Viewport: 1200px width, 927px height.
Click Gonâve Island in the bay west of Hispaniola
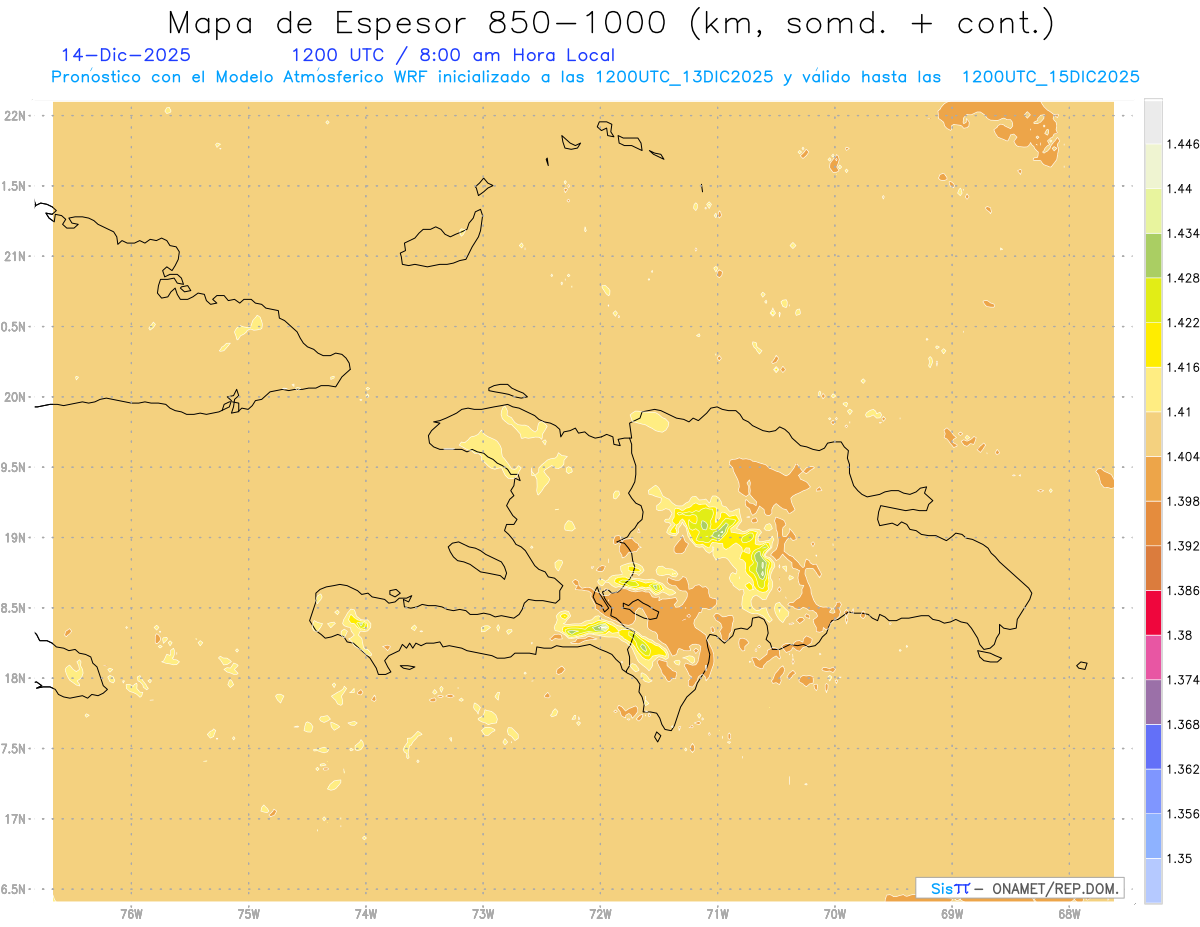click(x=477, y=559)
